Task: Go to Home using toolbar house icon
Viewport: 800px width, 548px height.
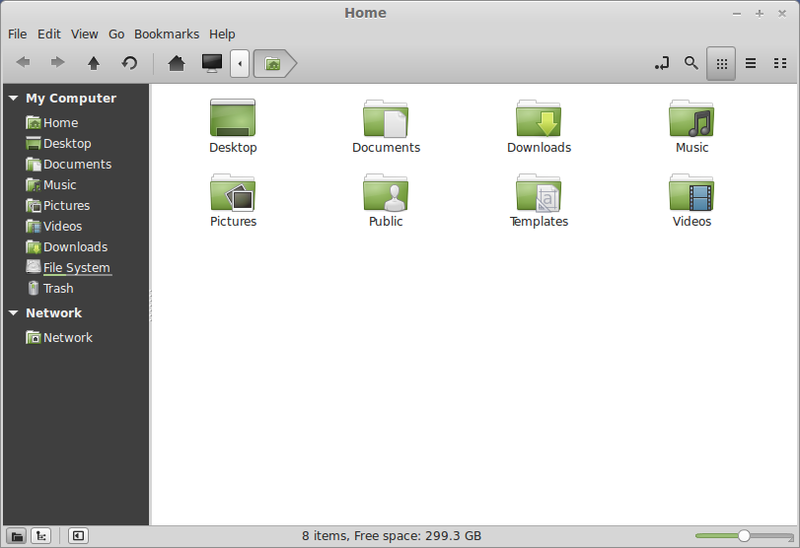Action: [x=177, y=63]
